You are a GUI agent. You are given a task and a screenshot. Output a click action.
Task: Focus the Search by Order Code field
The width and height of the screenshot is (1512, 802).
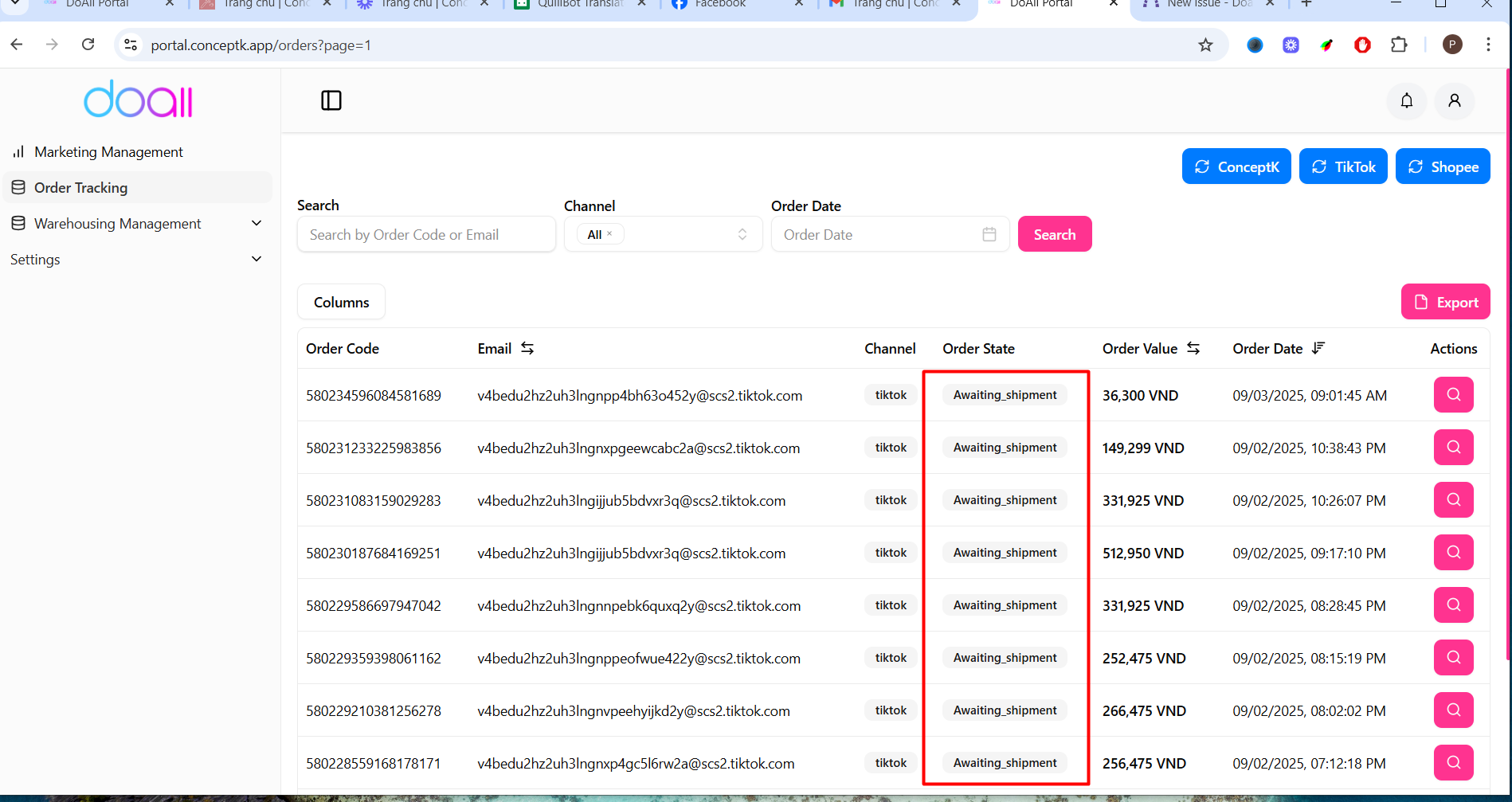pos(425,234)
